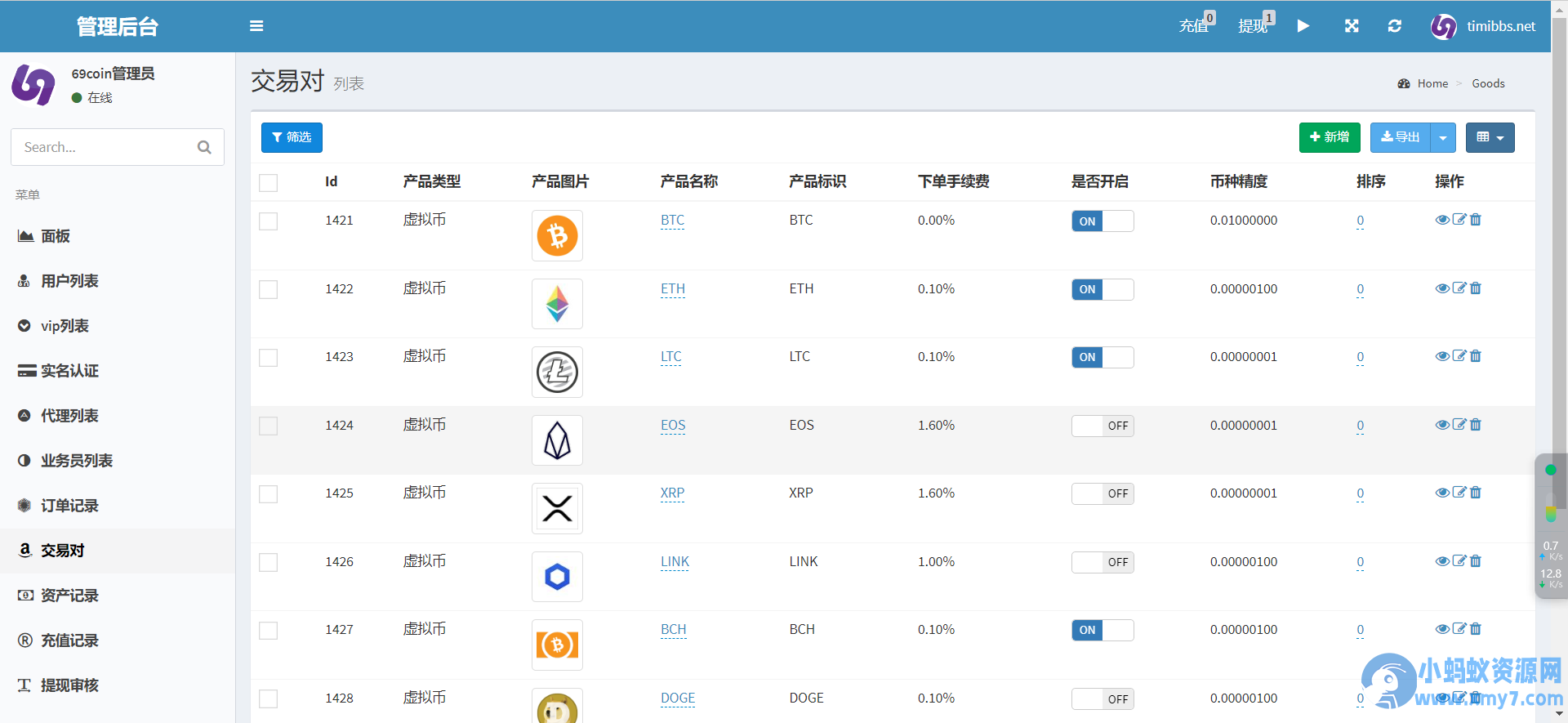Delete the EOS row with trash icon
The image size is (1568, 723).
pos(1476,425)
